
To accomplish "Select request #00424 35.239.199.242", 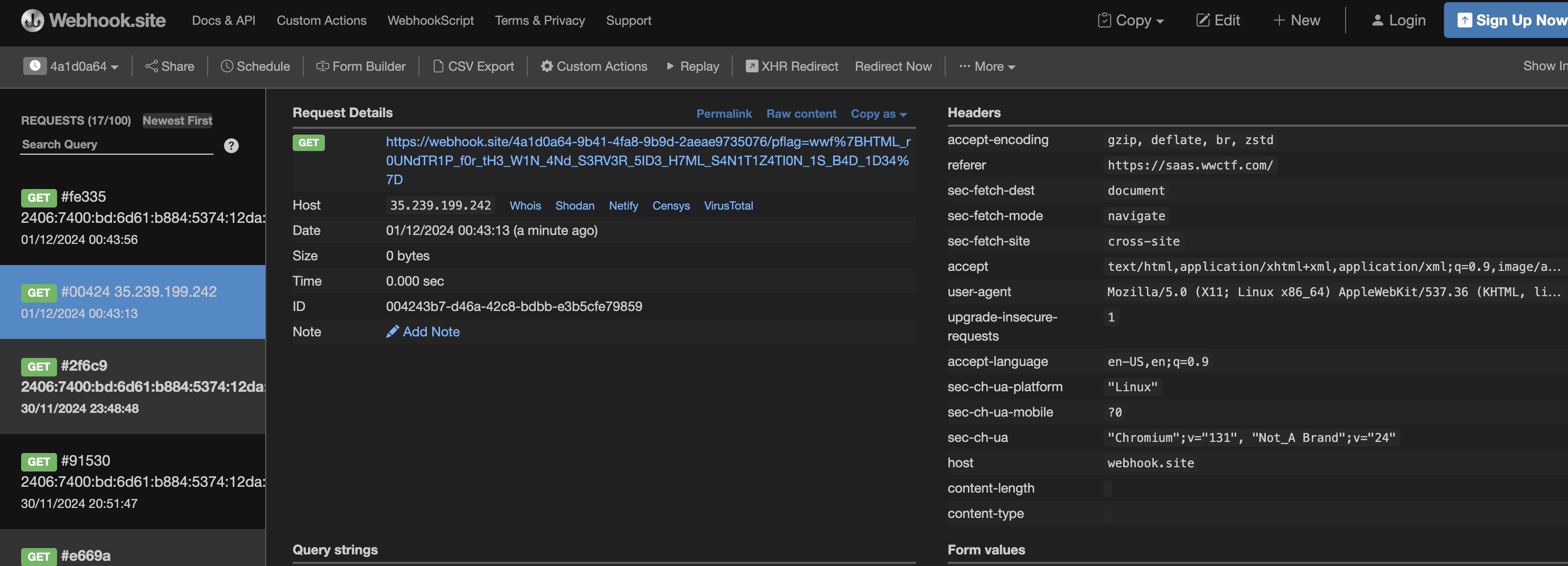I will [x=133, y=302].
